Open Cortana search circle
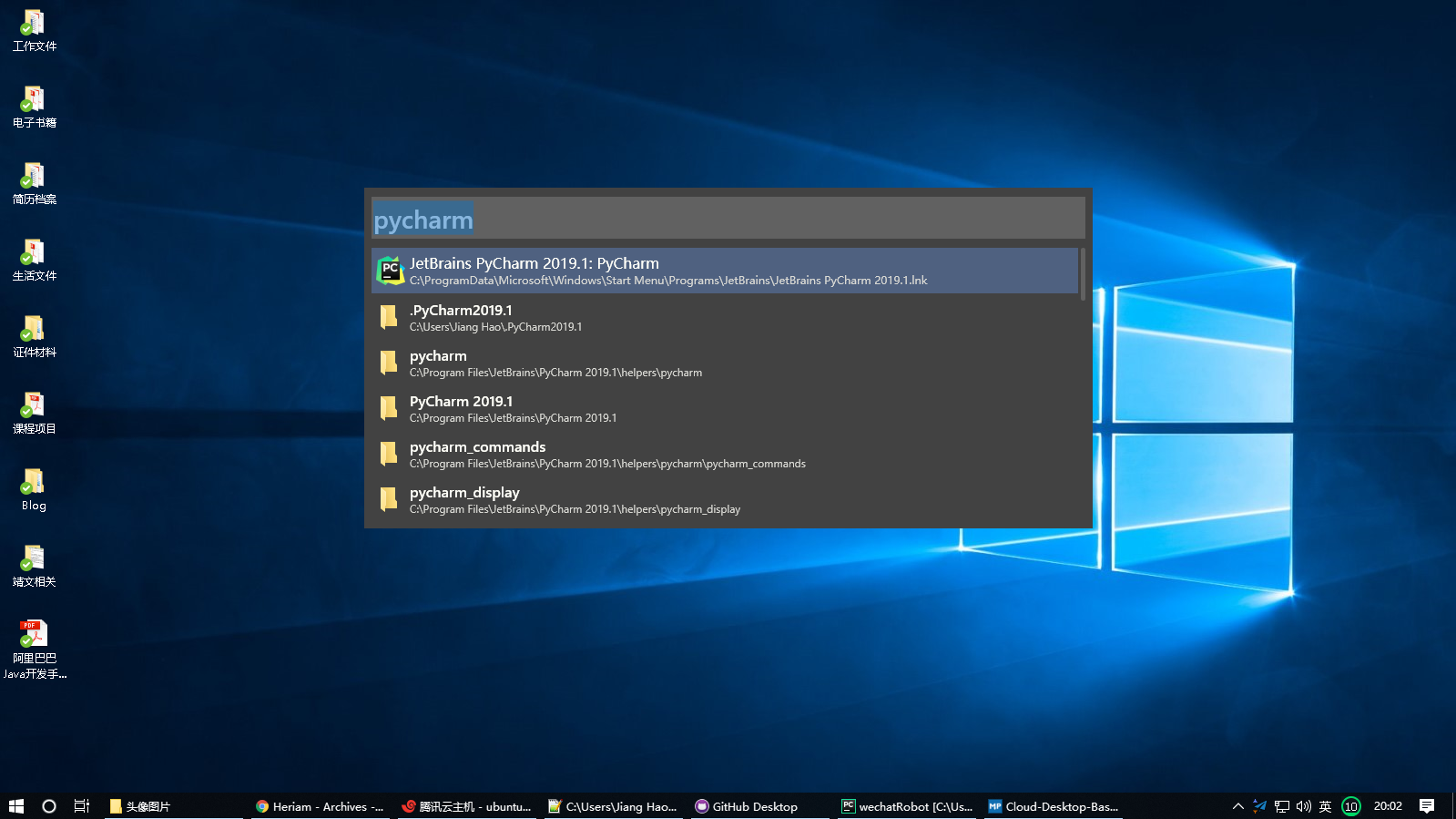 tap(49, 806)
